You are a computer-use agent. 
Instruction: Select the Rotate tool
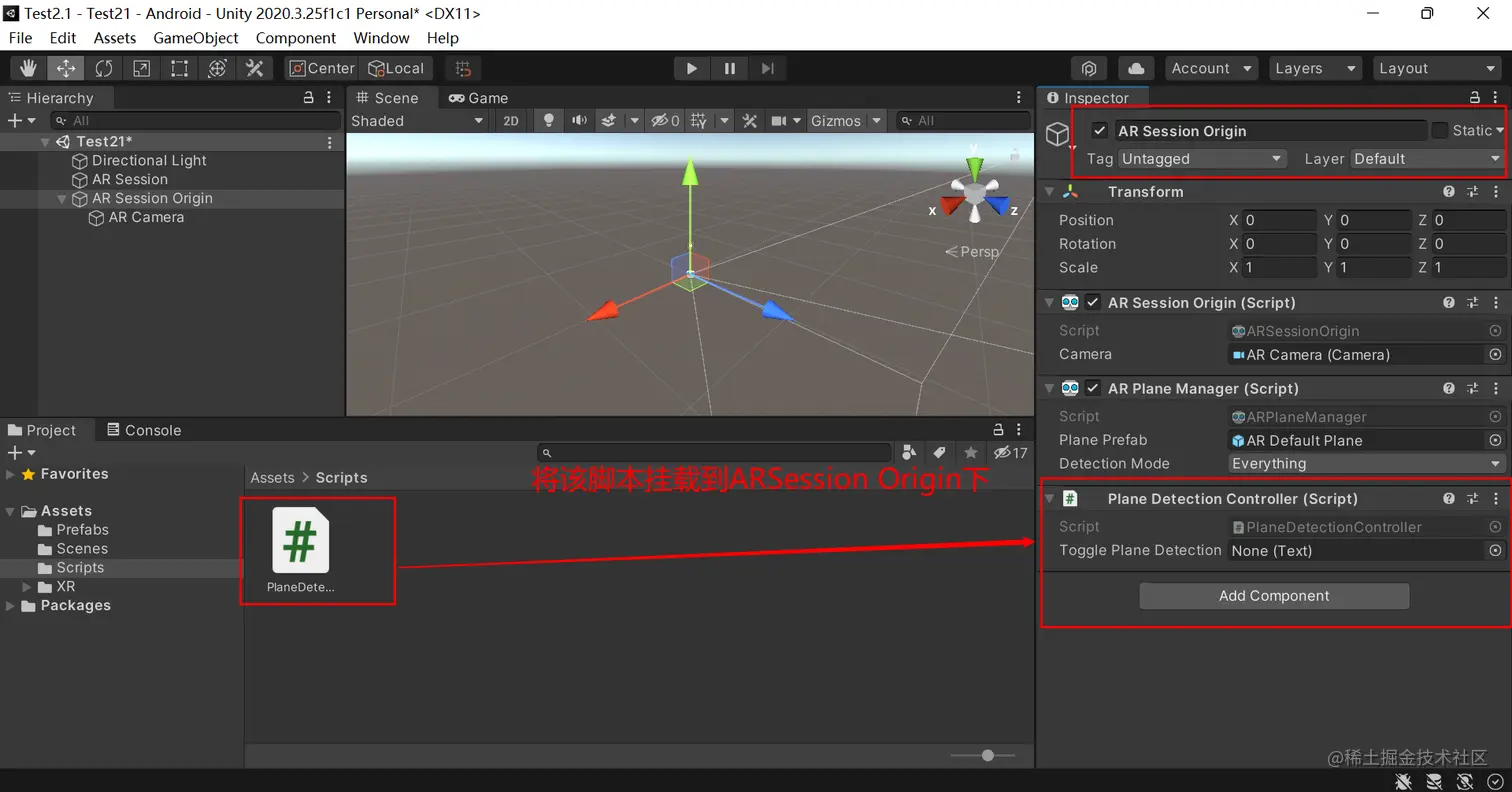point(104,68)
